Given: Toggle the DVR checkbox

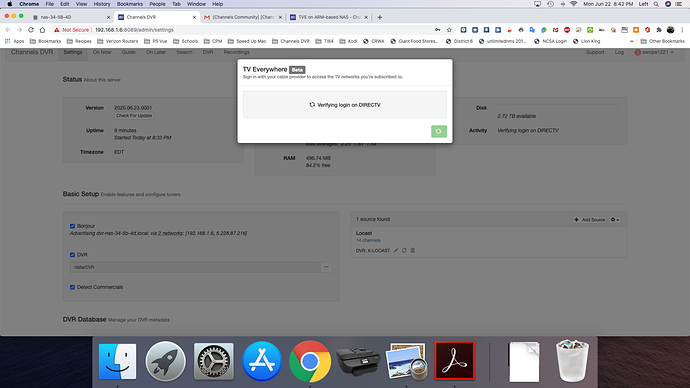Looking at the screenshot, I should (x=72, y=255).
